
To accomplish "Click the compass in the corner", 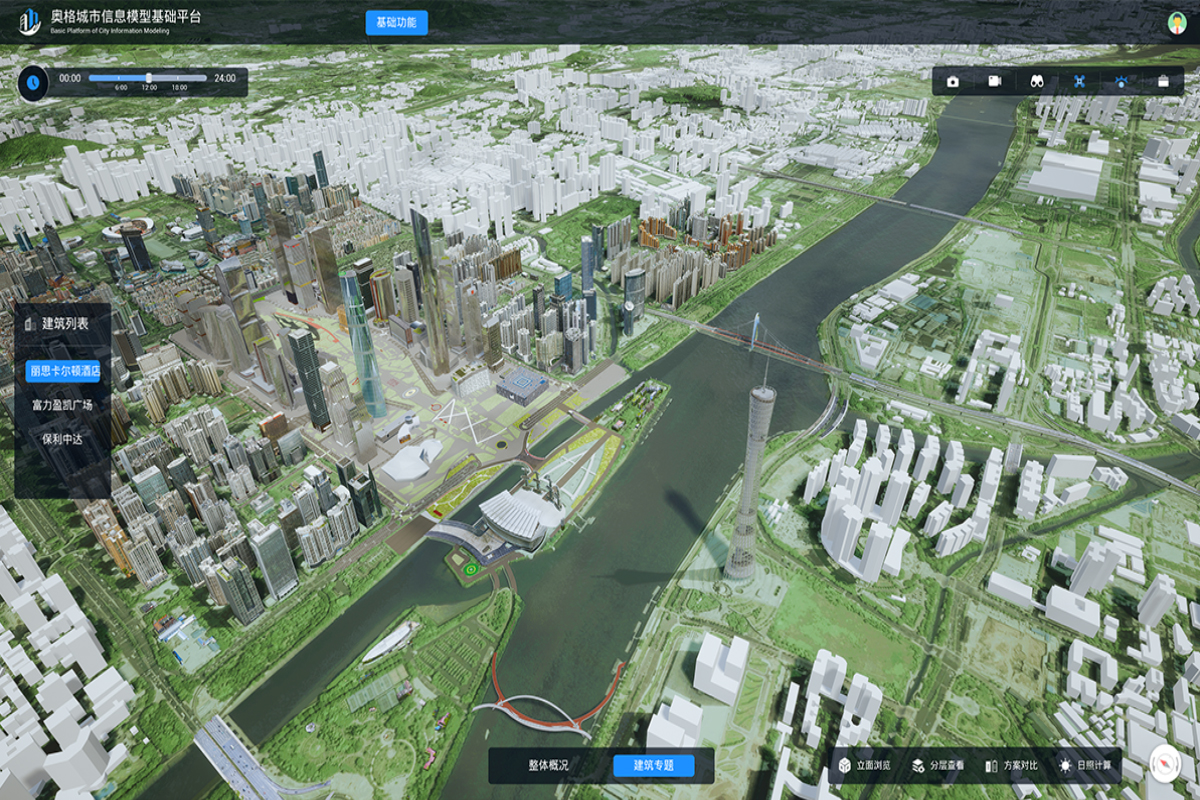I will tap(1165, 763).
